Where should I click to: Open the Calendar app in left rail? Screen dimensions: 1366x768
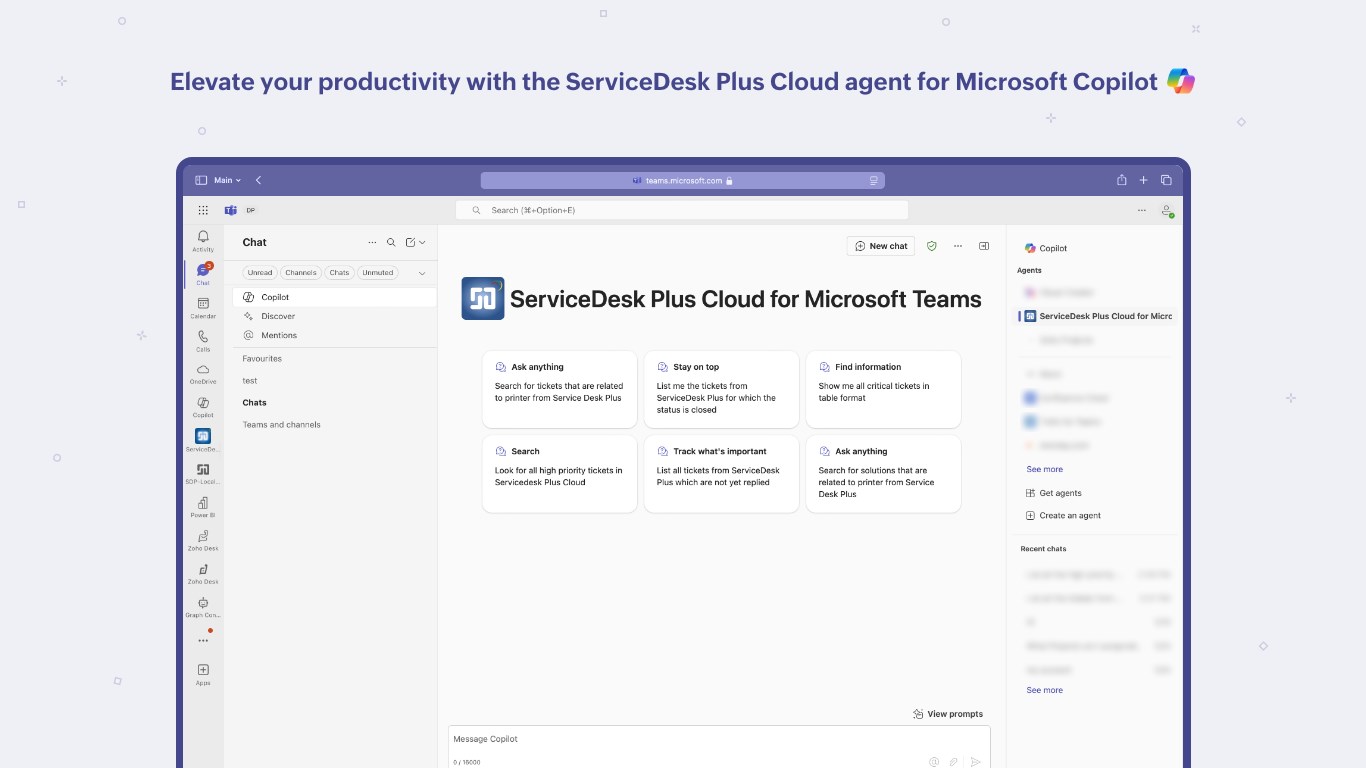click(203, 307)
